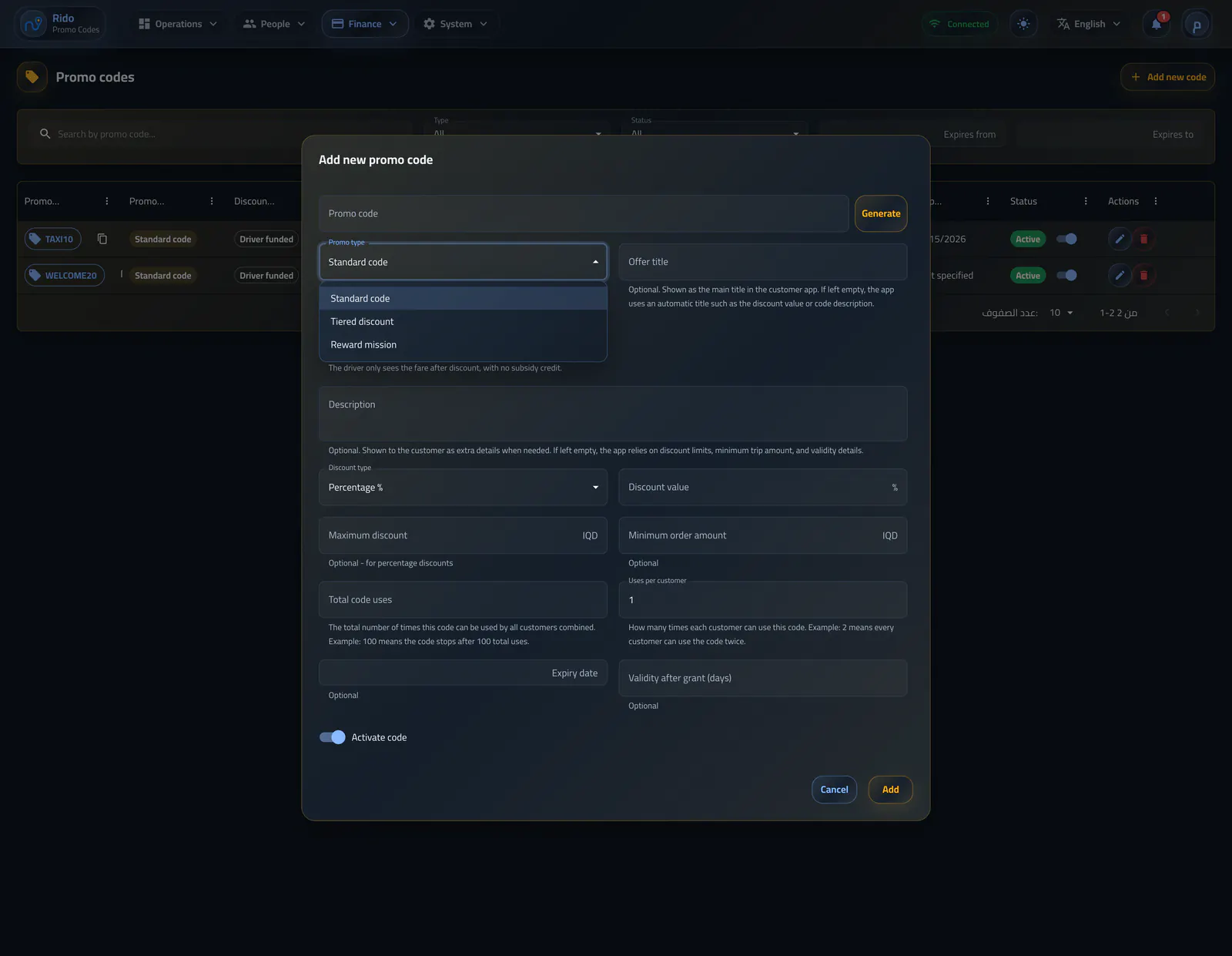Open the Type filter dropdown
This screenshot has height=956, width=1232.
coord(518,132)
